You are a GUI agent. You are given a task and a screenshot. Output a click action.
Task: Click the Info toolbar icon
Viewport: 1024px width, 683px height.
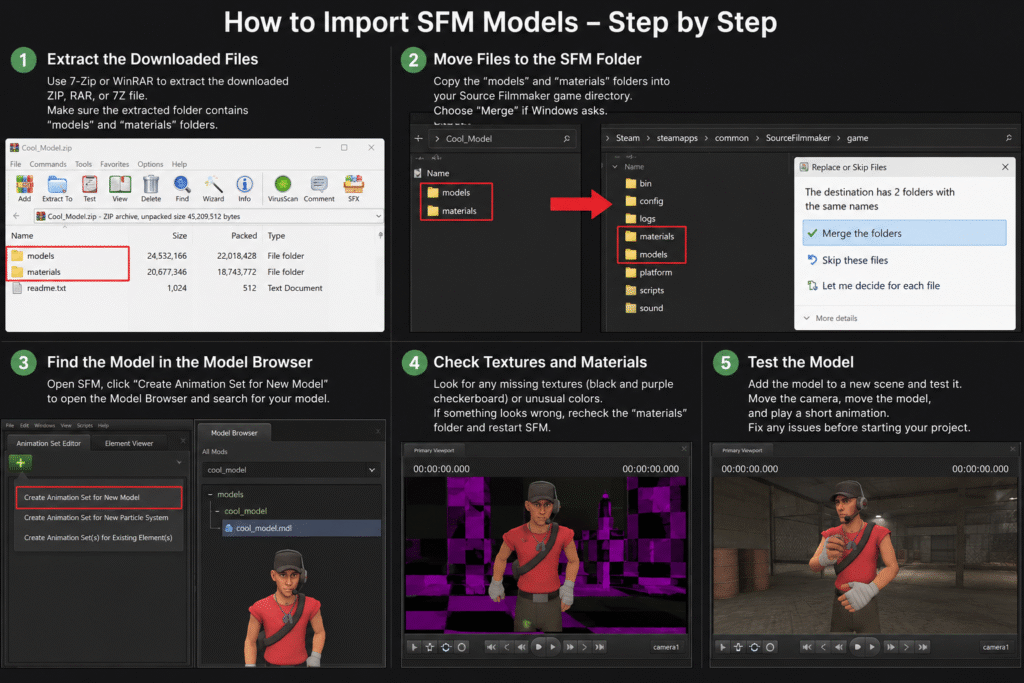[x=244, y=188]
